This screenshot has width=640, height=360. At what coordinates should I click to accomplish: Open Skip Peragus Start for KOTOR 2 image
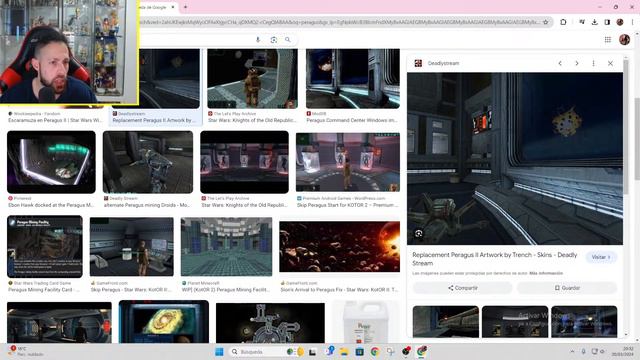(348, 162)
